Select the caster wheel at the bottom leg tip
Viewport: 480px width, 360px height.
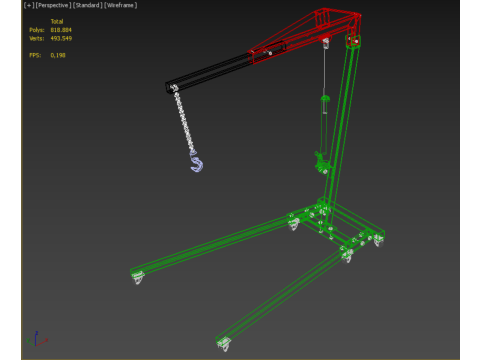click(x=224, y=344)
